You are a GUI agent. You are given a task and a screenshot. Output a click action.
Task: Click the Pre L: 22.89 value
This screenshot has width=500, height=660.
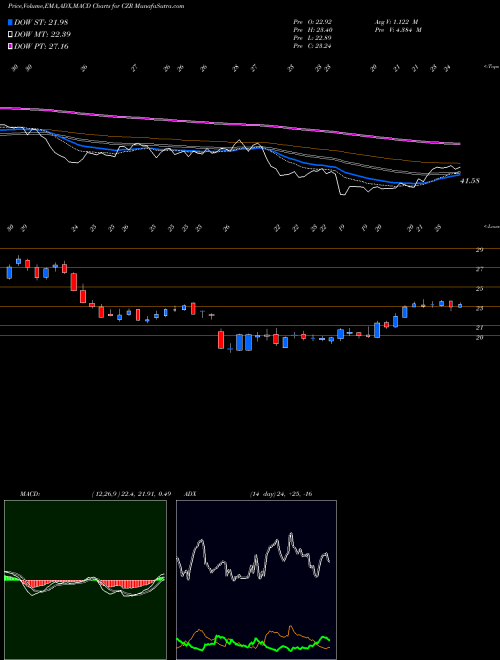pos(312,38)
